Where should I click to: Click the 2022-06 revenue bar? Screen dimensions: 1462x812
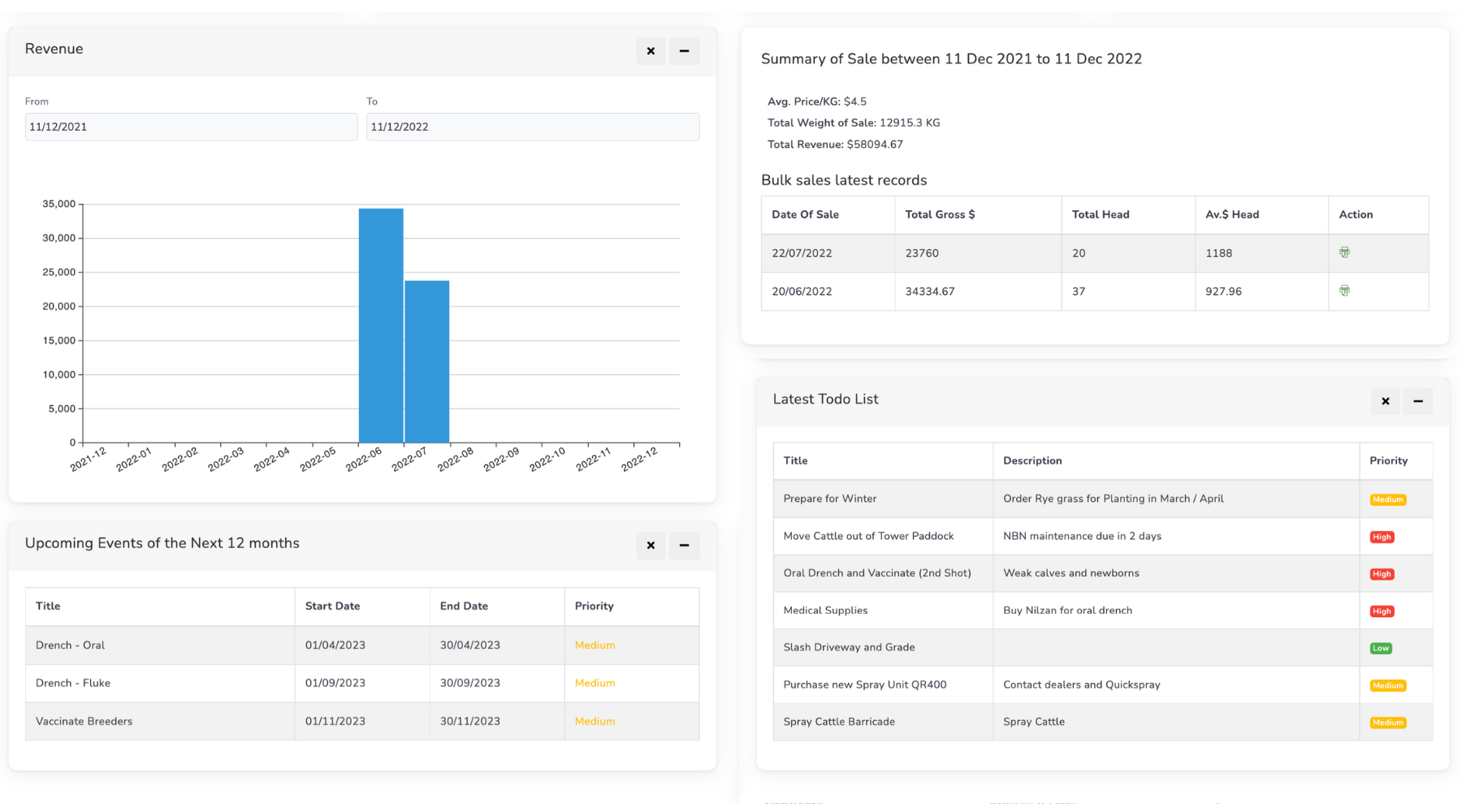[x=381, y=325]
